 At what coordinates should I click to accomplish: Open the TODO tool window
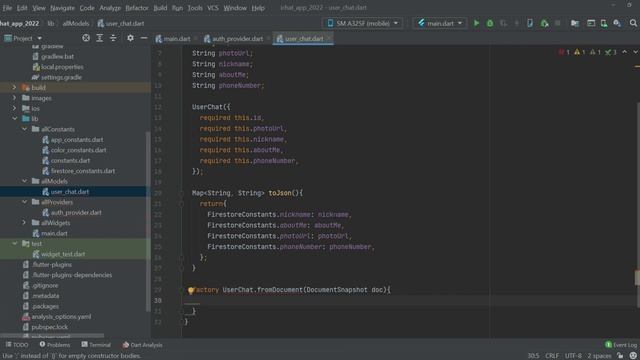[x=17, y=345]
